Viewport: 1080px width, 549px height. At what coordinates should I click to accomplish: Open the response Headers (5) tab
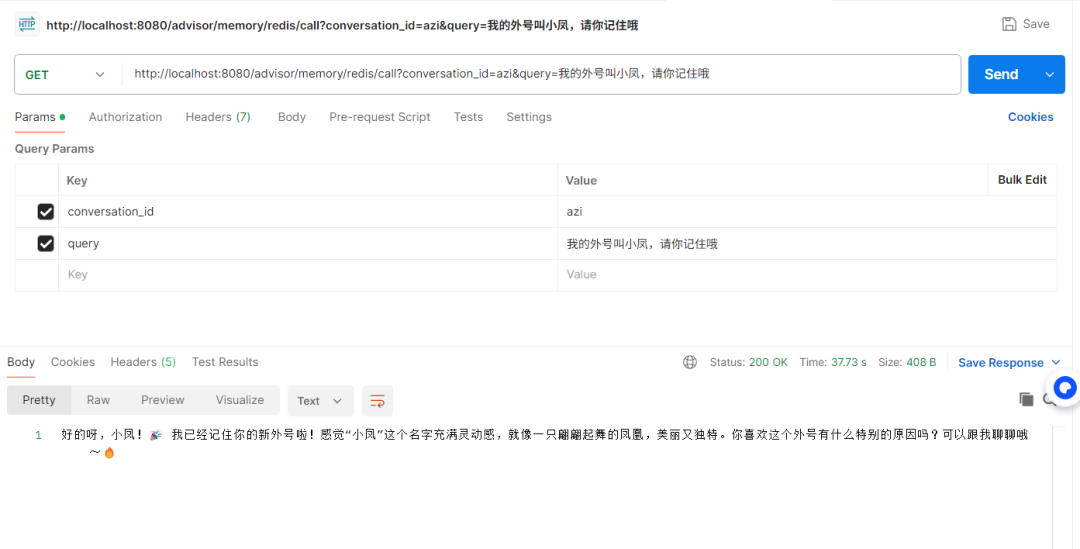click(143, 362)
